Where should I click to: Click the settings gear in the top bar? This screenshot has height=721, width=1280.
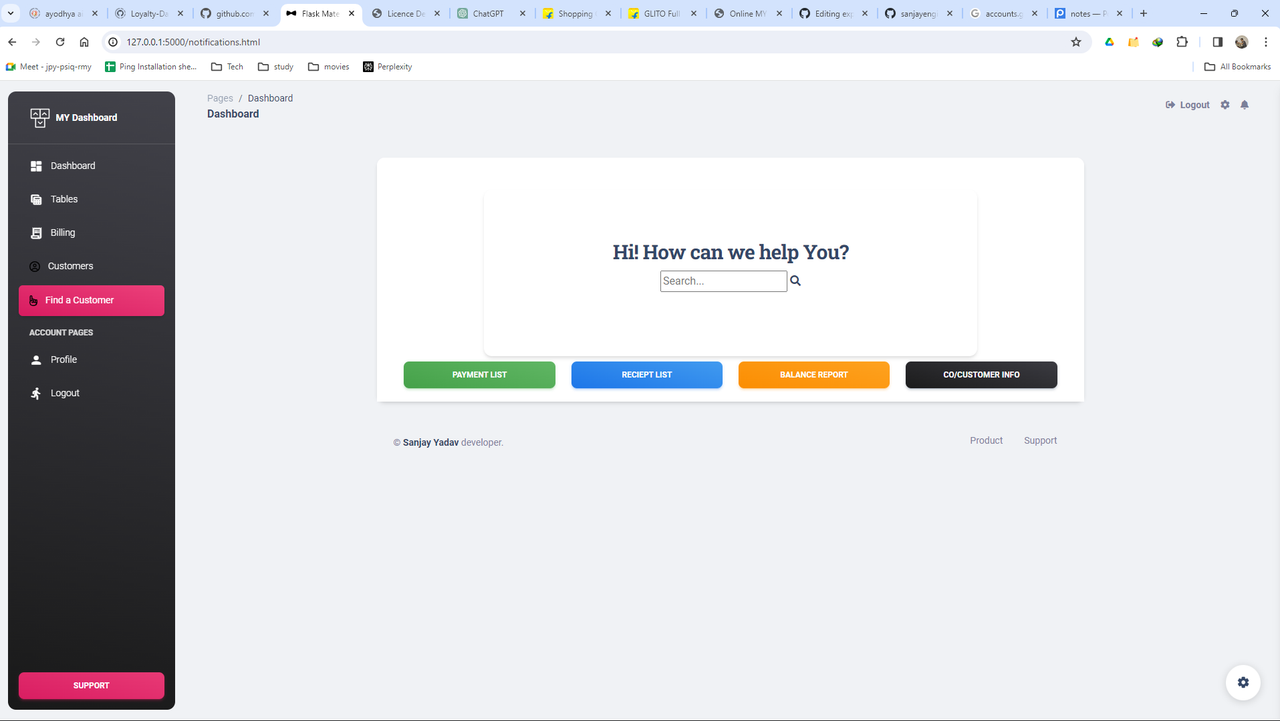[1224, 104]
